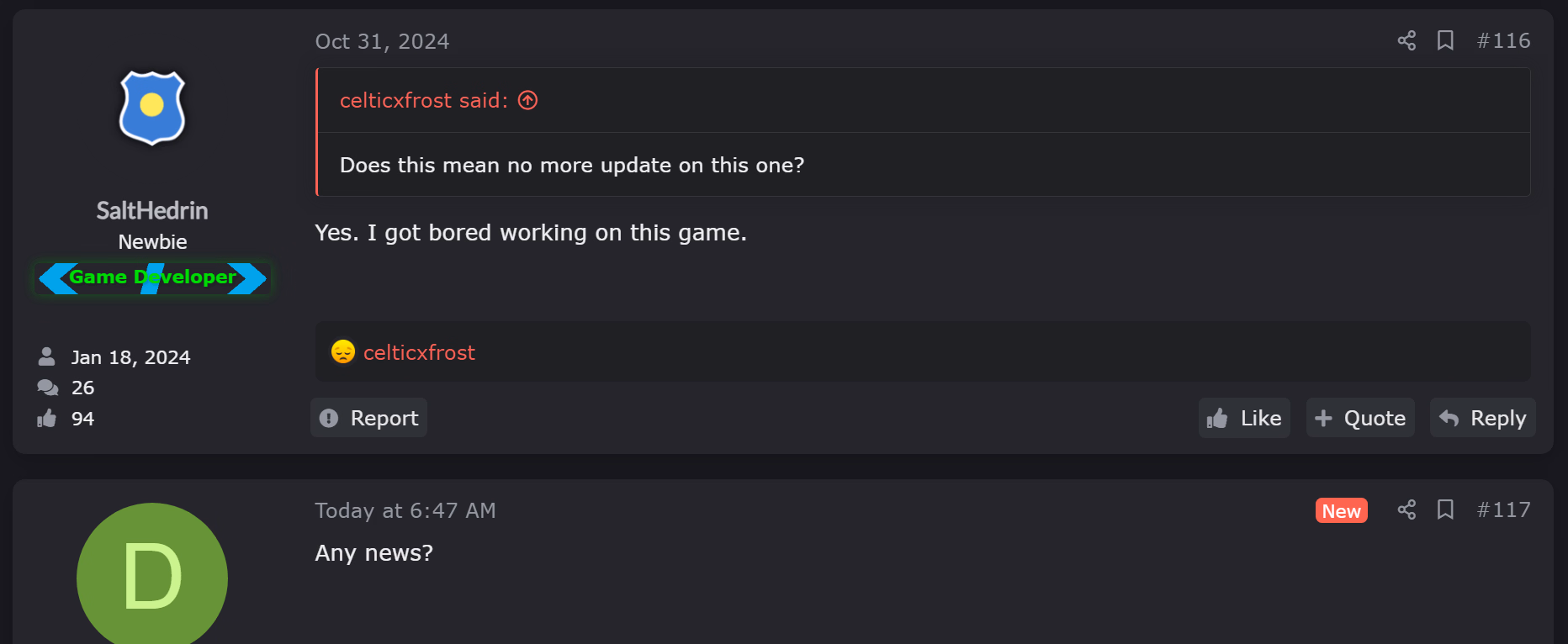Image resolution: width=1568 pixels, height=644 pixels.
Task: Click the 'Today at 6:47 AM' timestamp
Action: coord(405,510)
